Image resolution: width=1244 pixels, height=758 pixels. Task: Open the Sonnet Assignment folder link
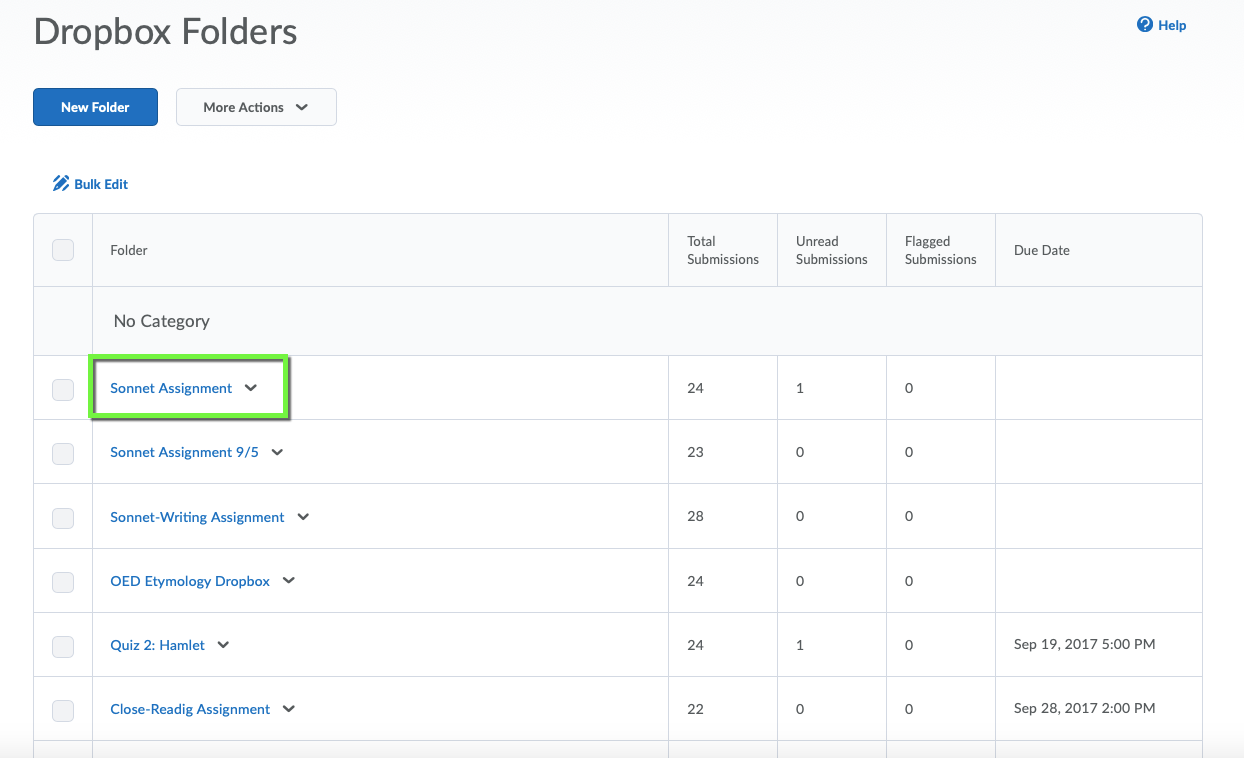[171, 388]
